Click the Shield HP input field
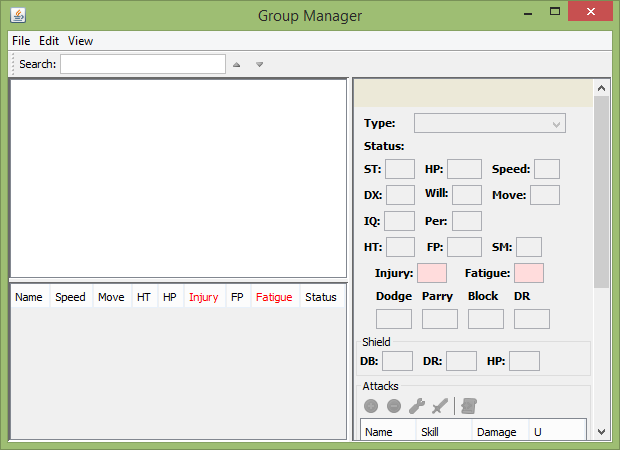620x450 pixels. pyautogui.click(x=524, y=361)
